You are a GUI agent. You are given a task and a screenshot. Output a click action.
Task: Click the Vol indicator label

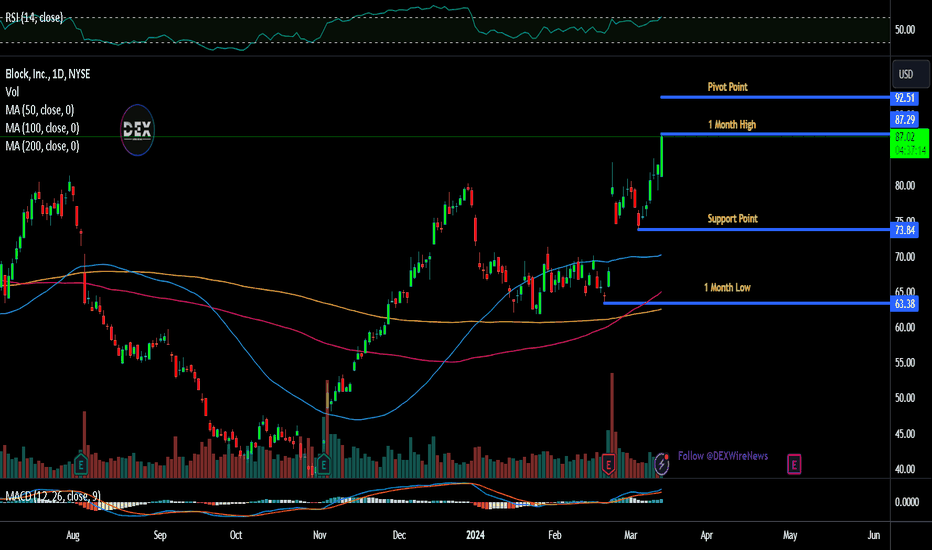click(x=12, y=92)
